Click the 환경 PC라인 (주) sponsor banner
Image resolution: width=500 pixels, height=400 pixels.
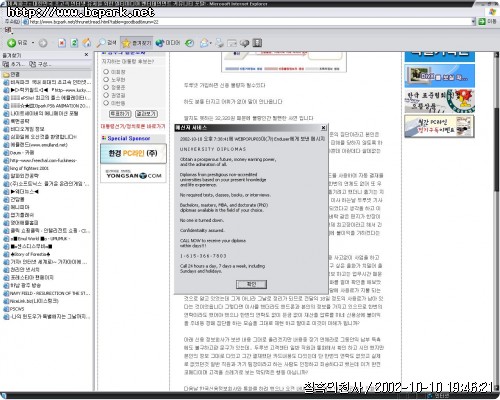(133, 153)
